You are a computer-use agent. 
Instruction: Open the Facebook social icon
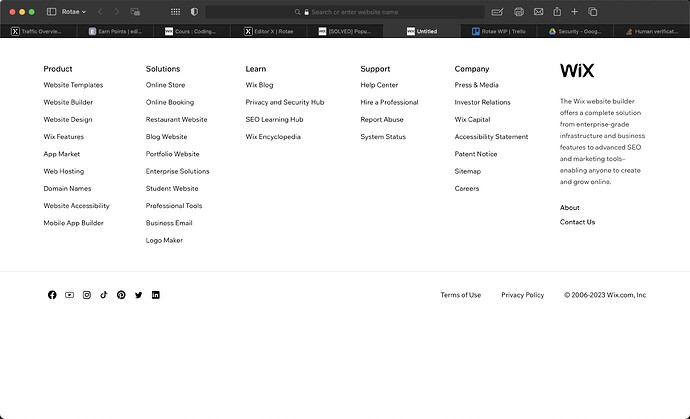coord(52,295)
